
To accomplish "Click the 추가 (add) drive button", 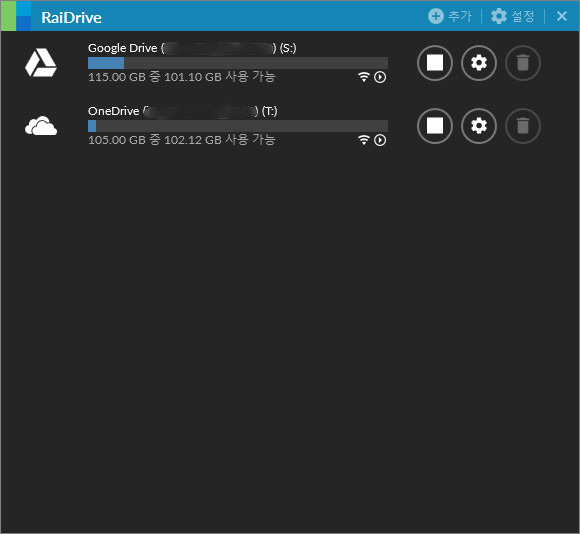I will [450, 16].
